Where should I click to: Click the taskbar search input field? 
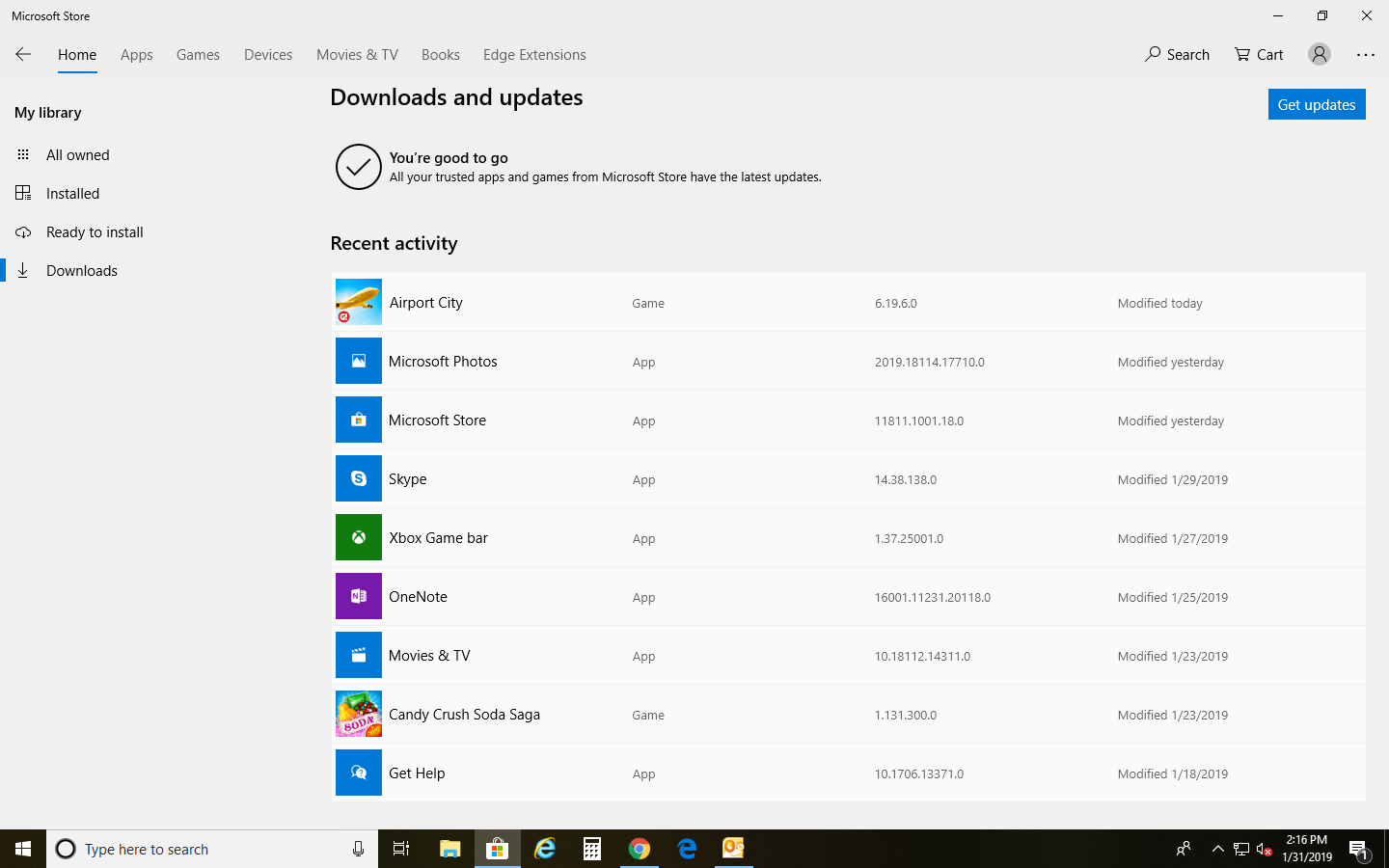[x=212, y=849]
